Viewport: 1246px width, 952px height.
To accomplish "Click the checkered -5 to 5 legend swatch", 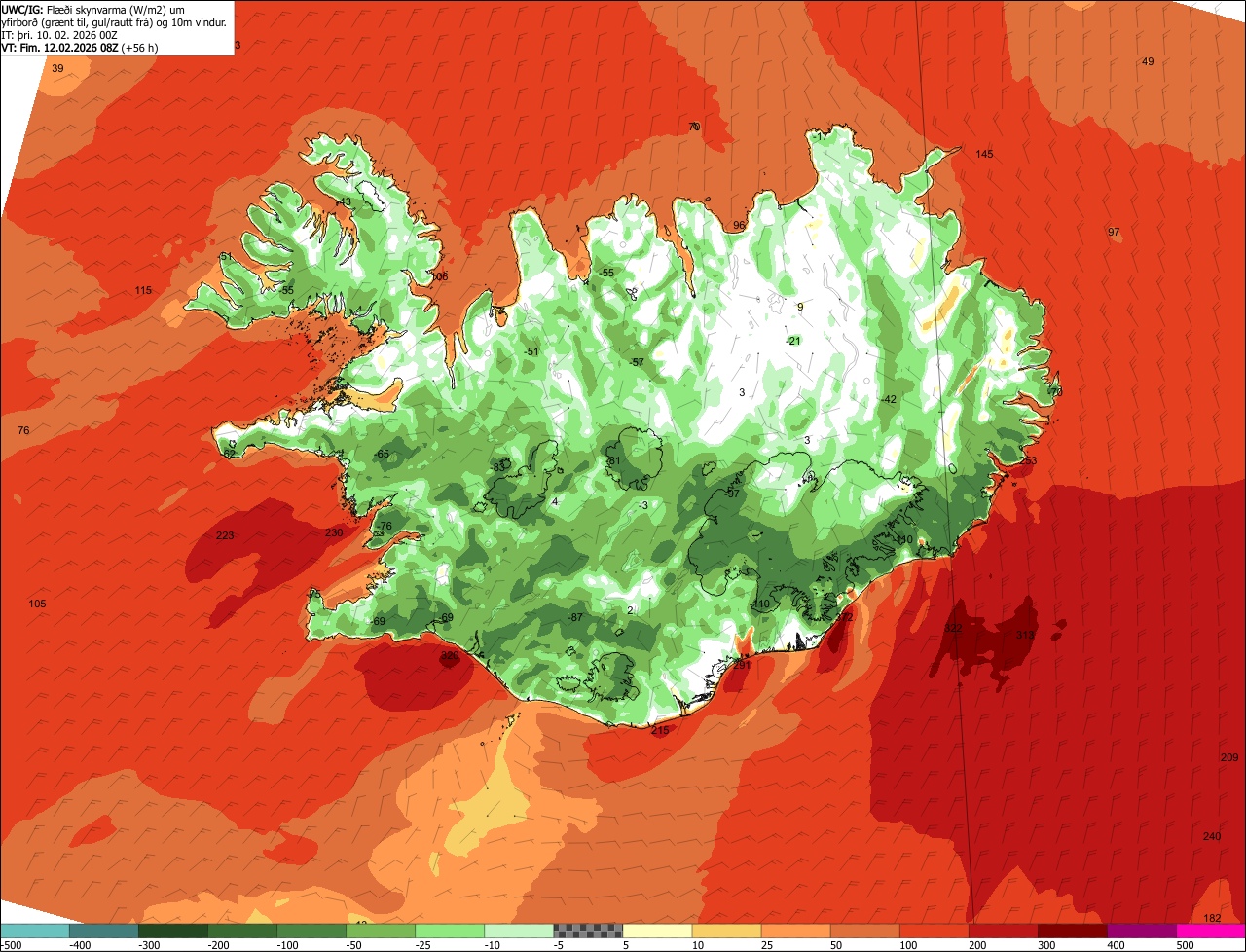I will click(588, 931).
